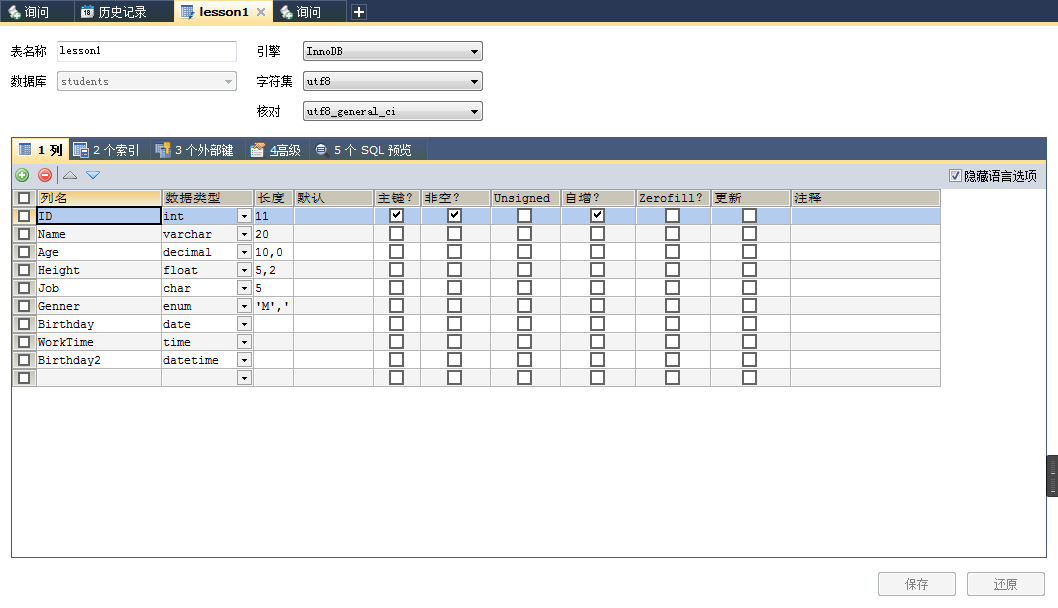The image size is (1058, 608).
Task: Click the 表名称 input field
Action: pos(146,51)
